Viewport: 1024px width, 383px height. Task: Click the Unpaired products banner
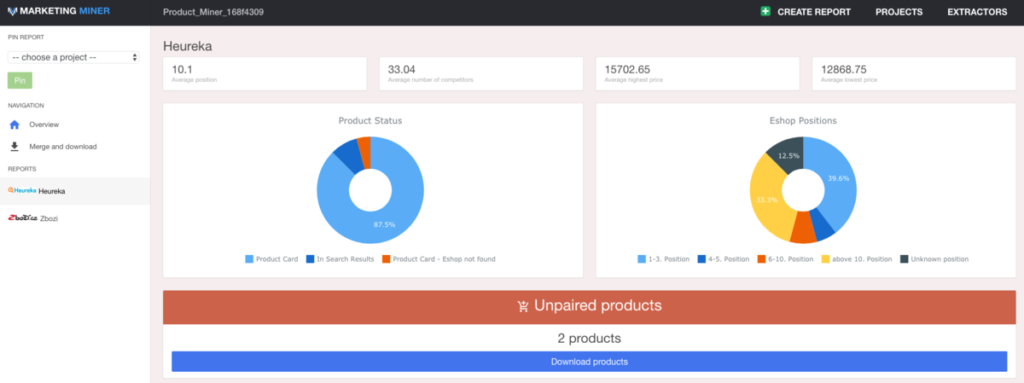pos(589,306)
